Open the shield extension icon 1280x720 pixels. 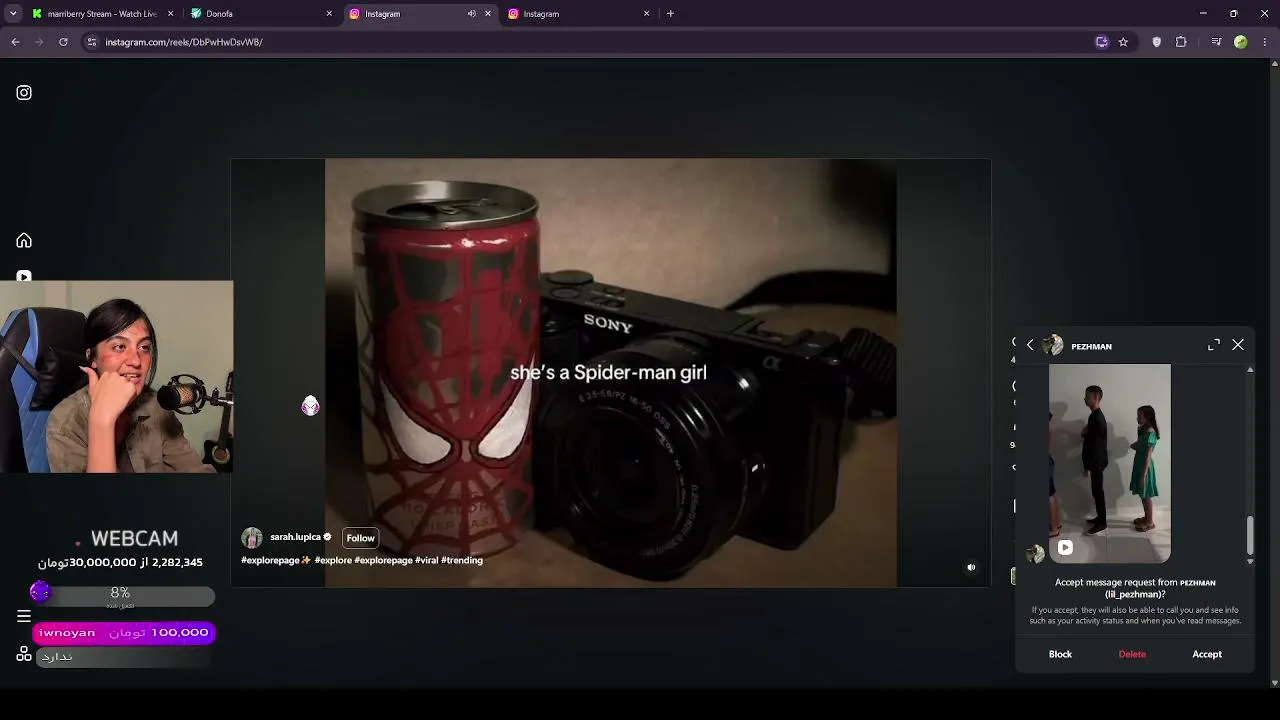point(1157,42)
